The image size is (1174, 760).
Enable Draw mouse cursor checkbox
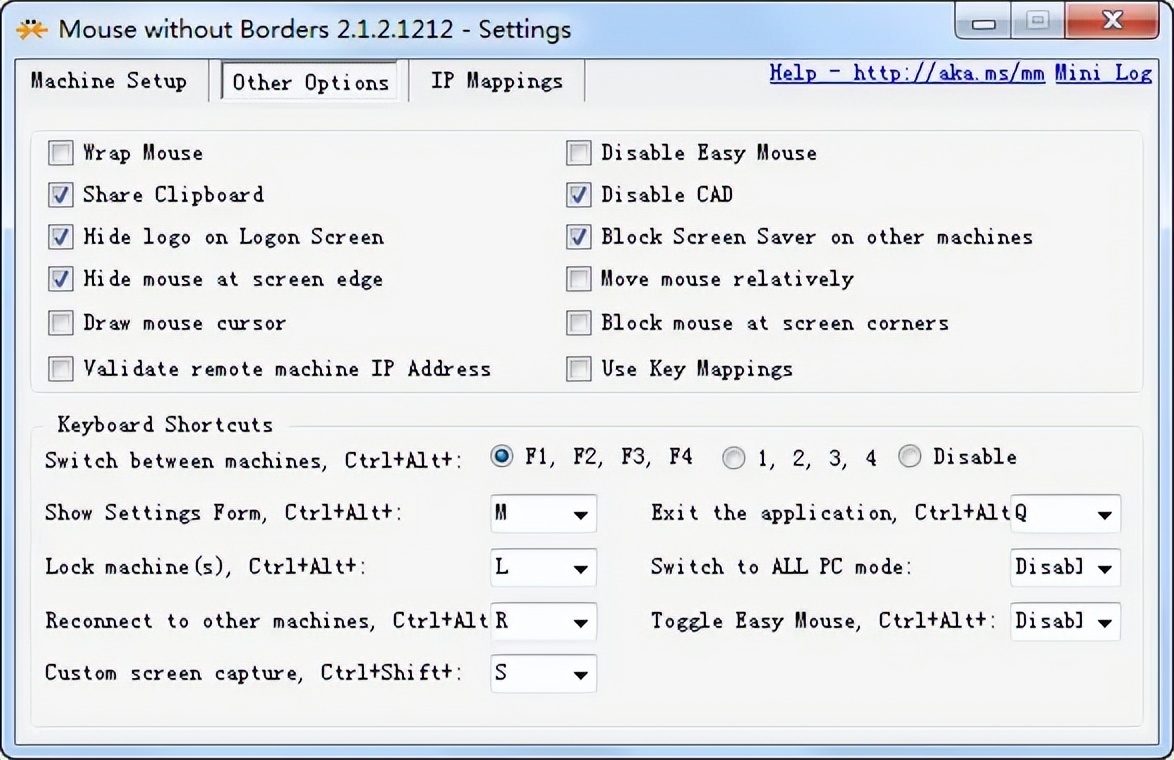point(61,323)
